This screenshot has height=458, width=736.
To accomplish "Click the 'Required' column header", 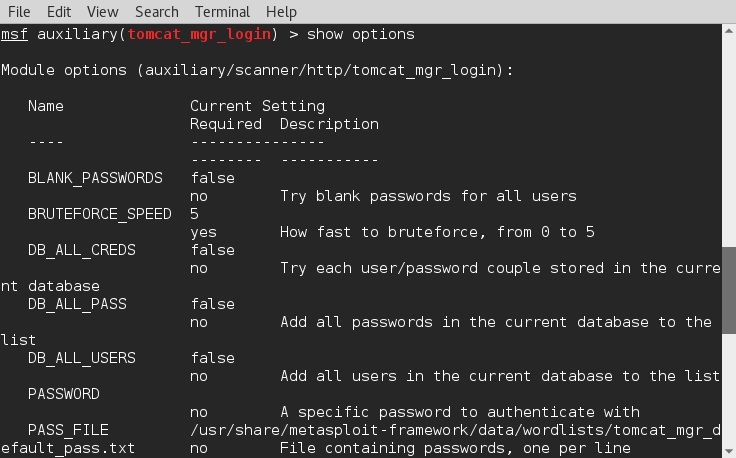I will [226, 124].
